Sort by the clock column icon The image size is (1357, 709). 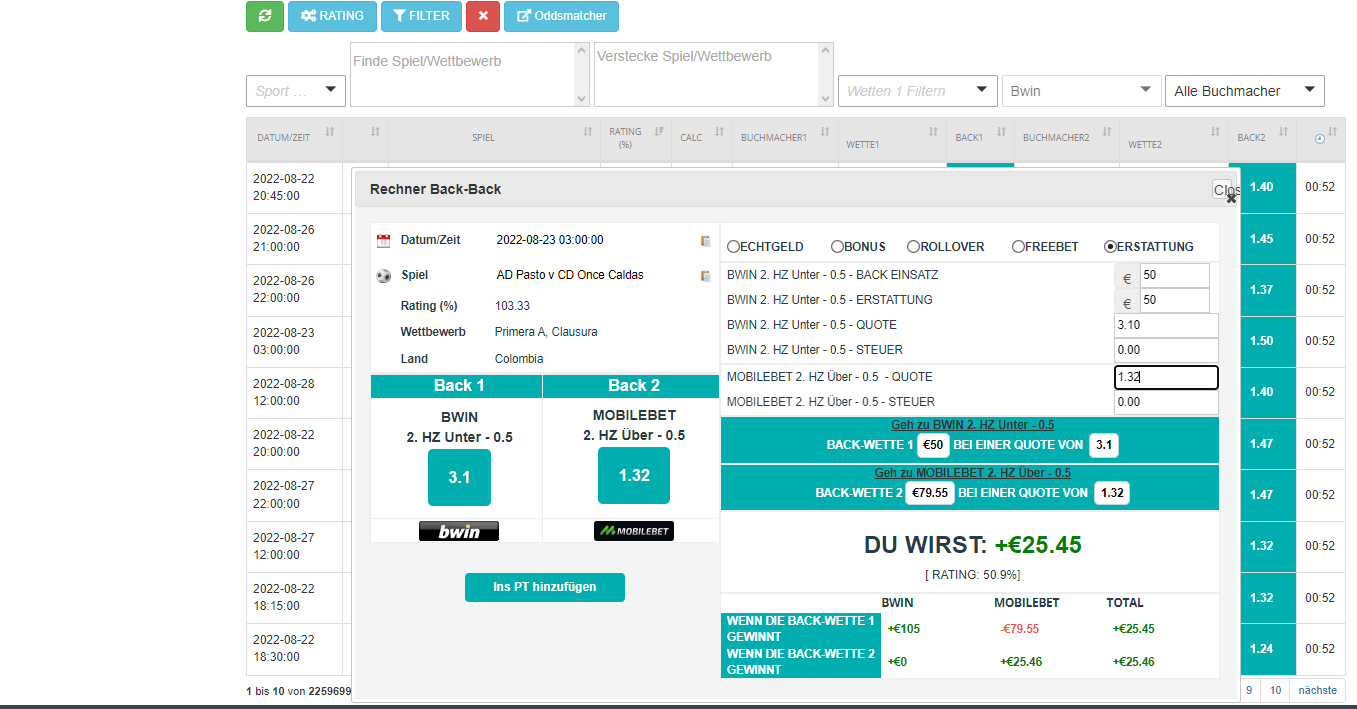(1319, 138)
